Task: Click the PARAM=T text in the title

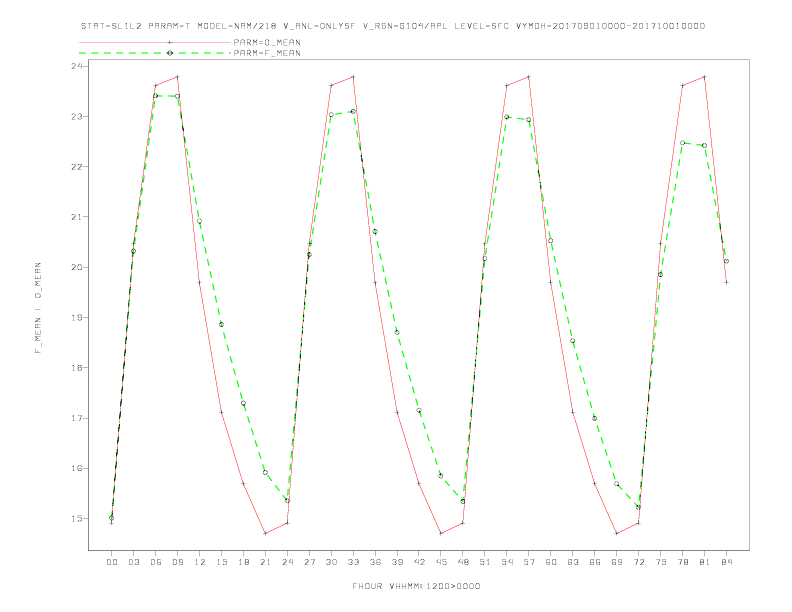Action: point(170,26)
